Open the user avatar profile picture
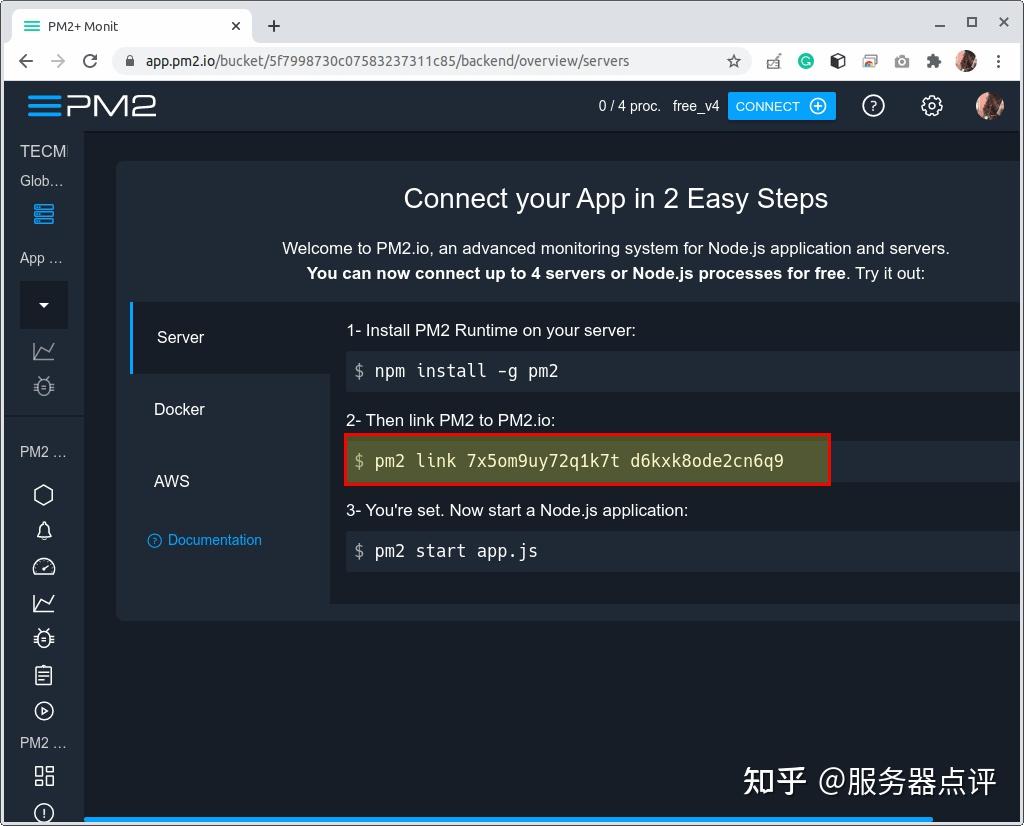This screenshot has width=1024, height=826. (x=989, y=105)
